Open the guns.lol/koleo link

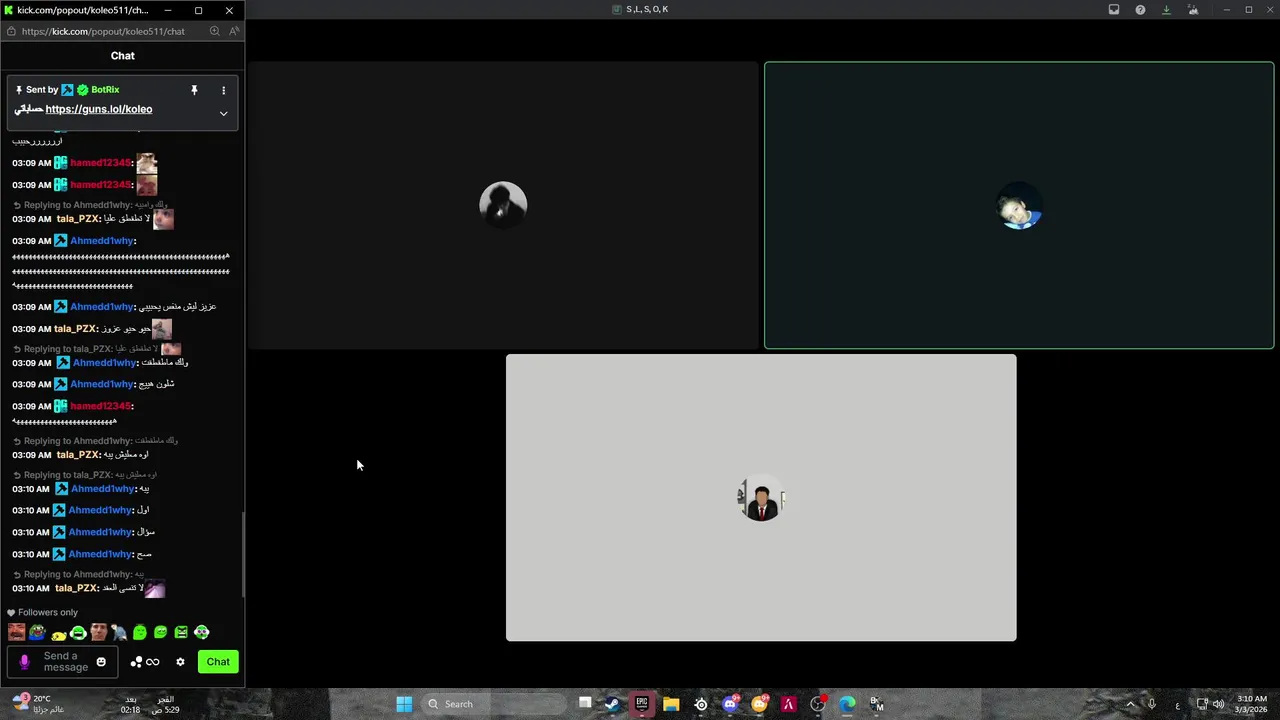99,109
